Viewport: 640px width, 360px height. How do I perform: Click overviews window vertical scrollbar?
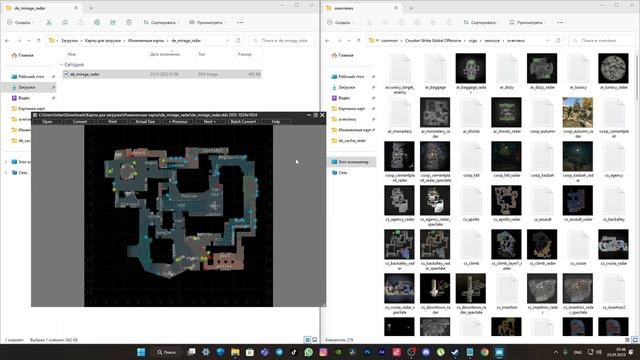tap(637, 78)
